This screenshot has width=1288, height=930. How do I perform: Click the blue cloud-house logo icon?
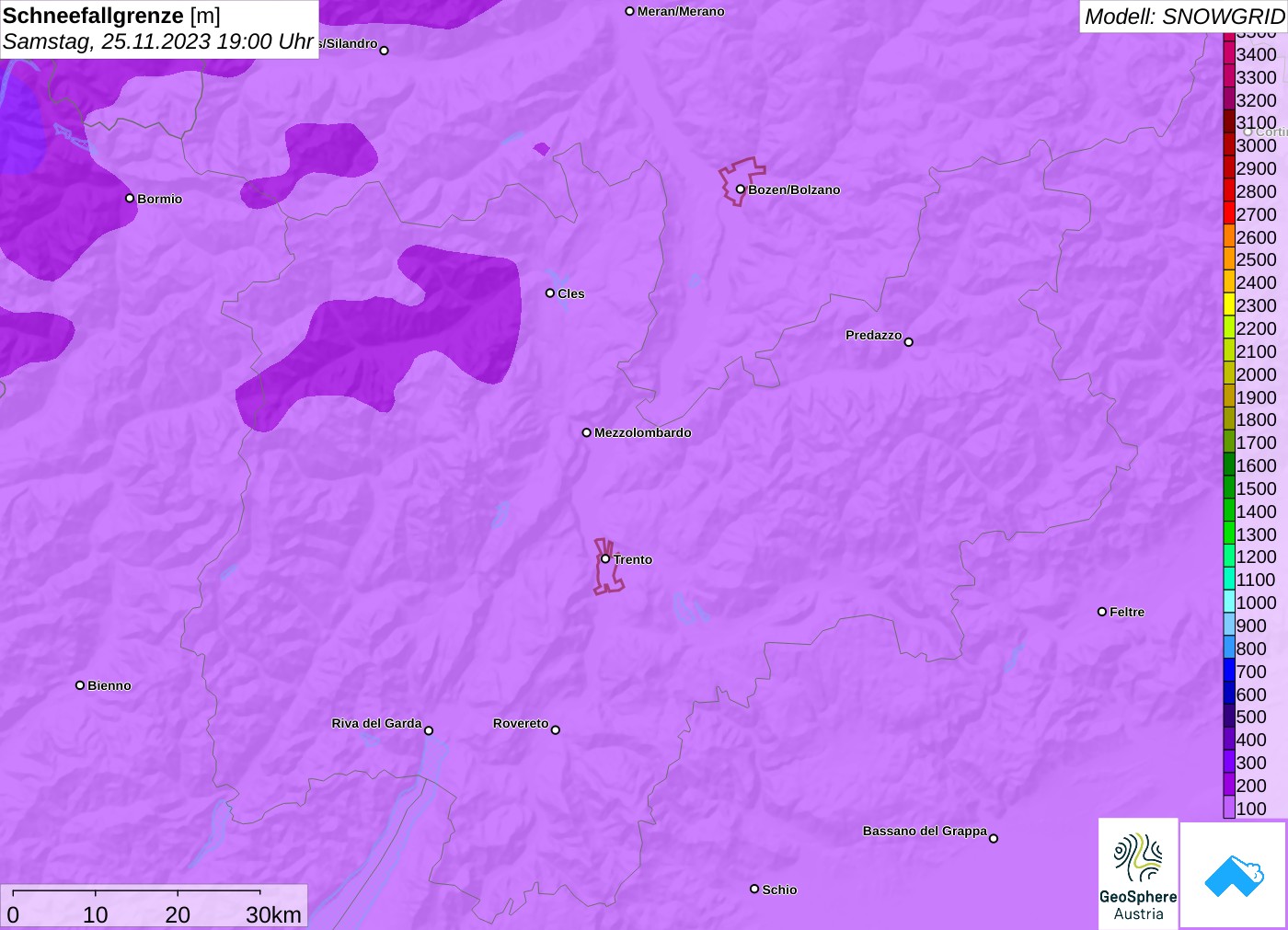click(1234, 876)
